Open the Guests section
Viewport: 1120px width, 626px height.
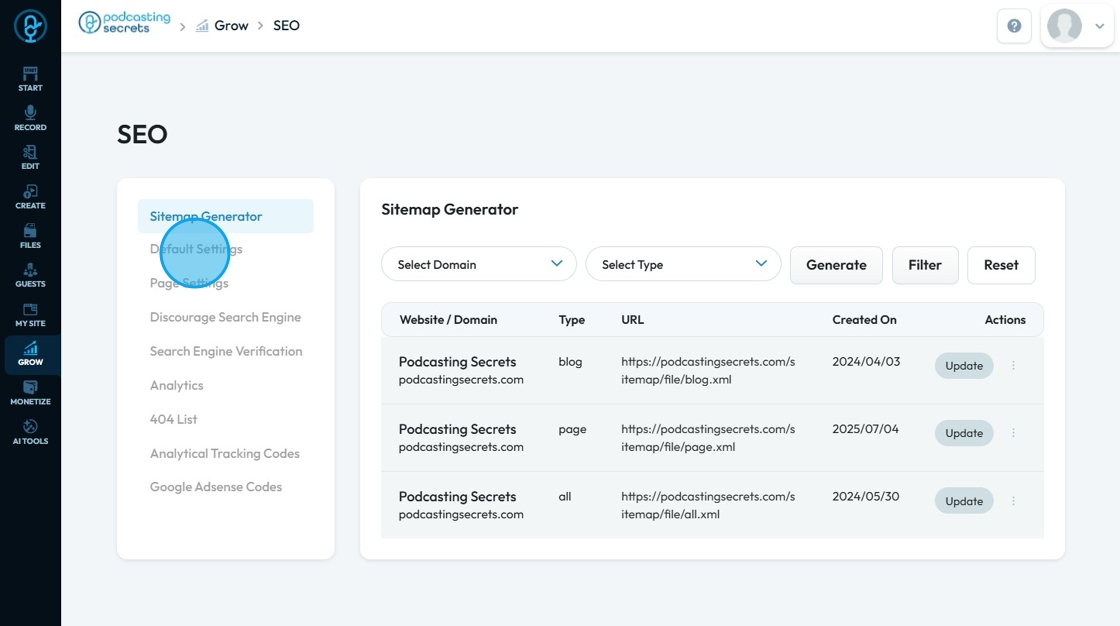(30, 275)
